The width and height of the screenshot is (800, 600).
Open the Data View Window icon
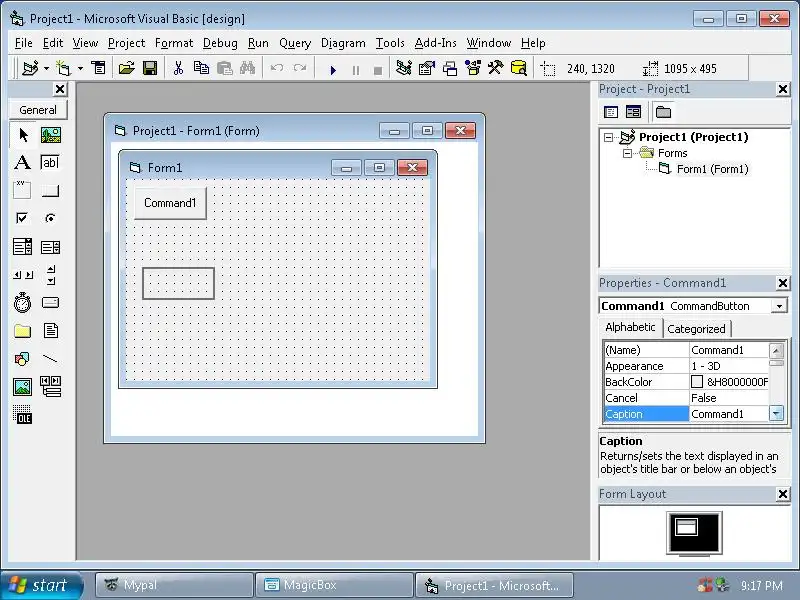click(x=518, y=68)
